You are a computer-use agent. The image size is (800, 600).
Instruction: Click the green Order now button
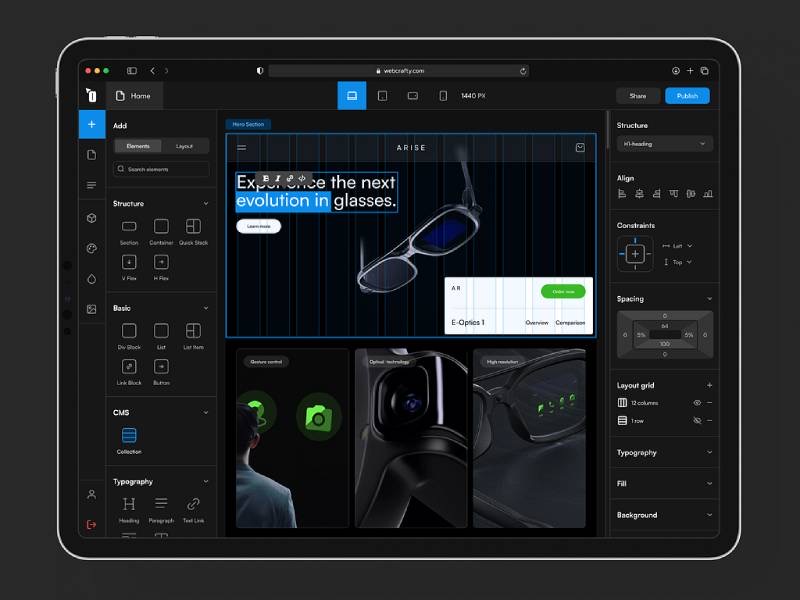tap(563, 291)
